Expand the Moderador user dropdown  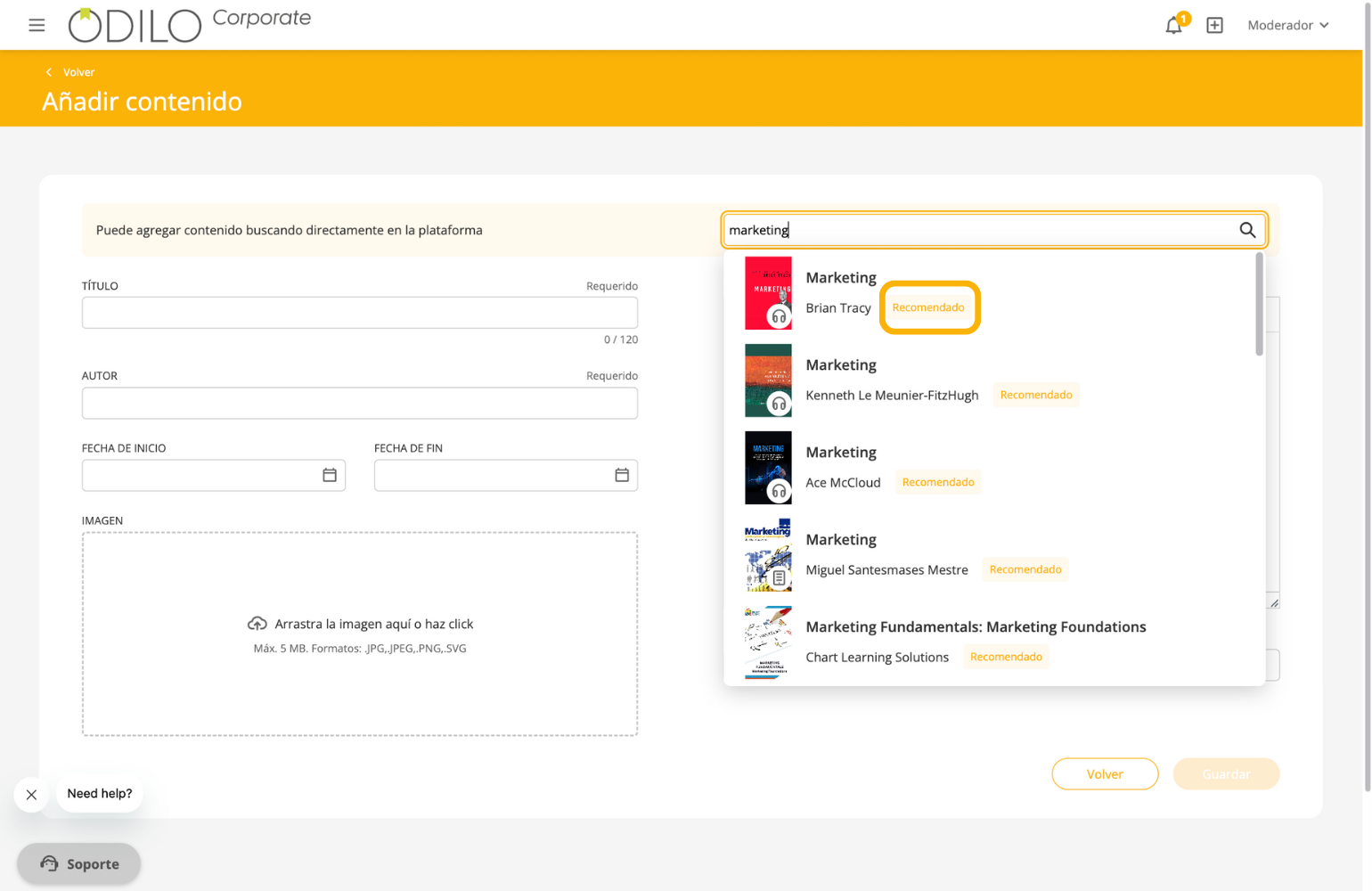tap(1288, 26)
